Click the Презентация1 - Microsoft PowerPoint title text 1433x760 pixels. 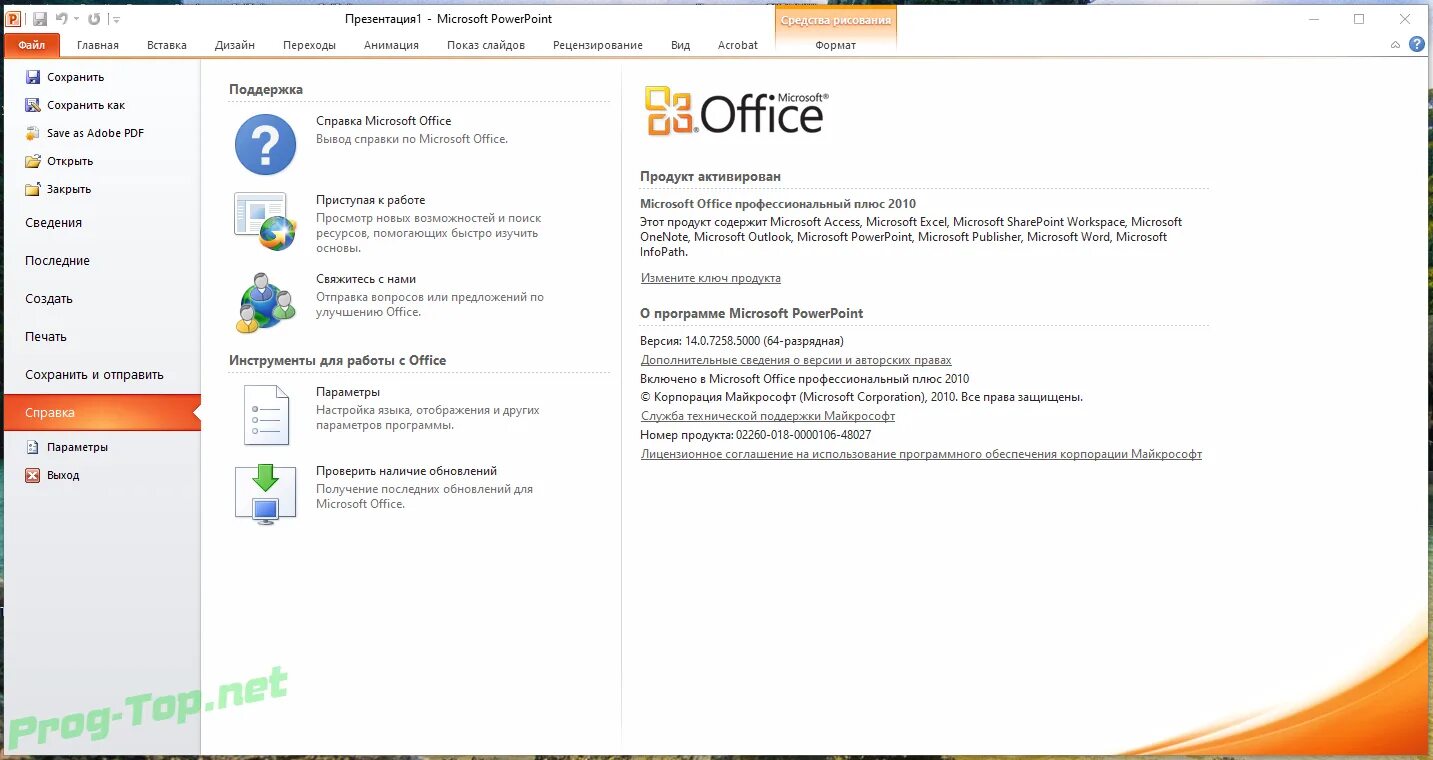point(449,19)
